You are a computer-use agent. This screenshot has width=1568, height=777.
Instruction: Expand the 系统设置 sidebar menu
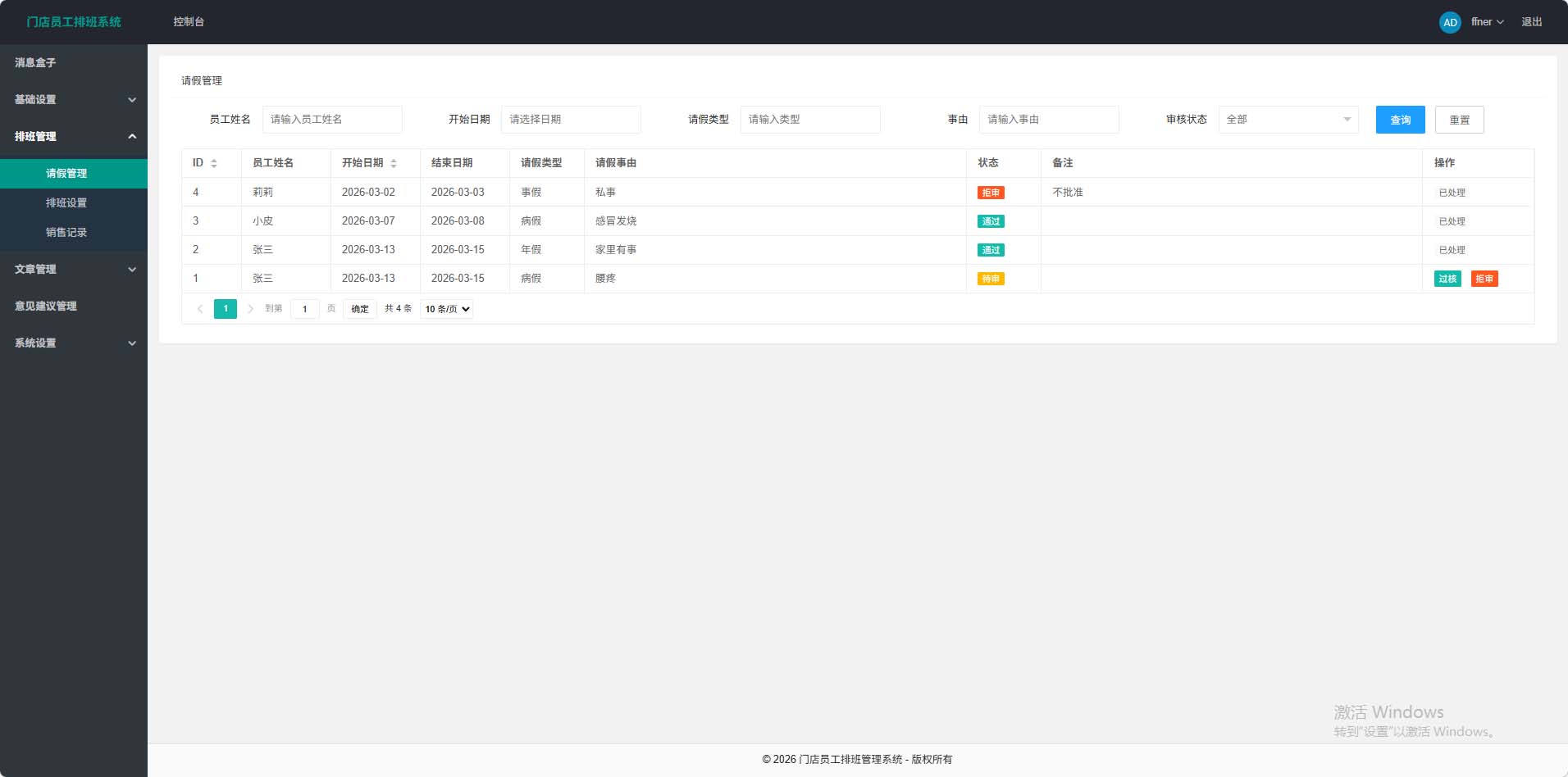pyautogui.click(x=73, y=343)
